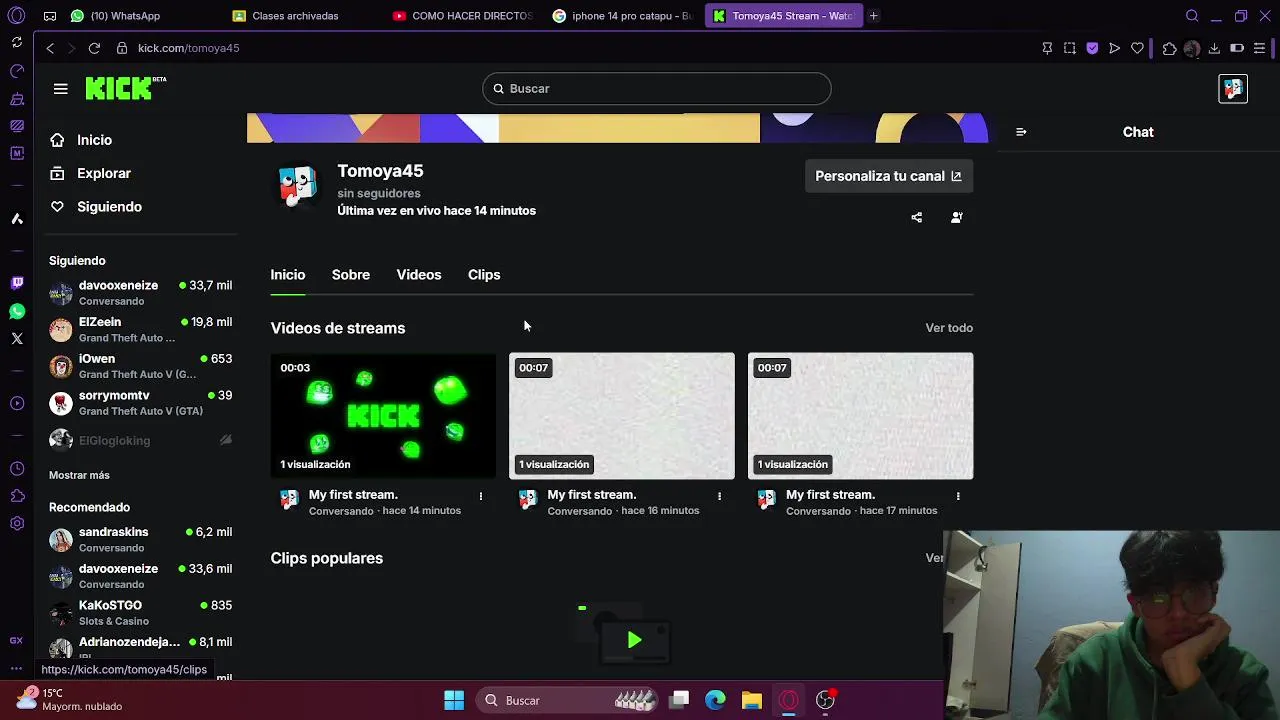This screenshot has height=720, width=1280.
Task: Open sorrymomtv channel
Action: (x=140, y=402)
